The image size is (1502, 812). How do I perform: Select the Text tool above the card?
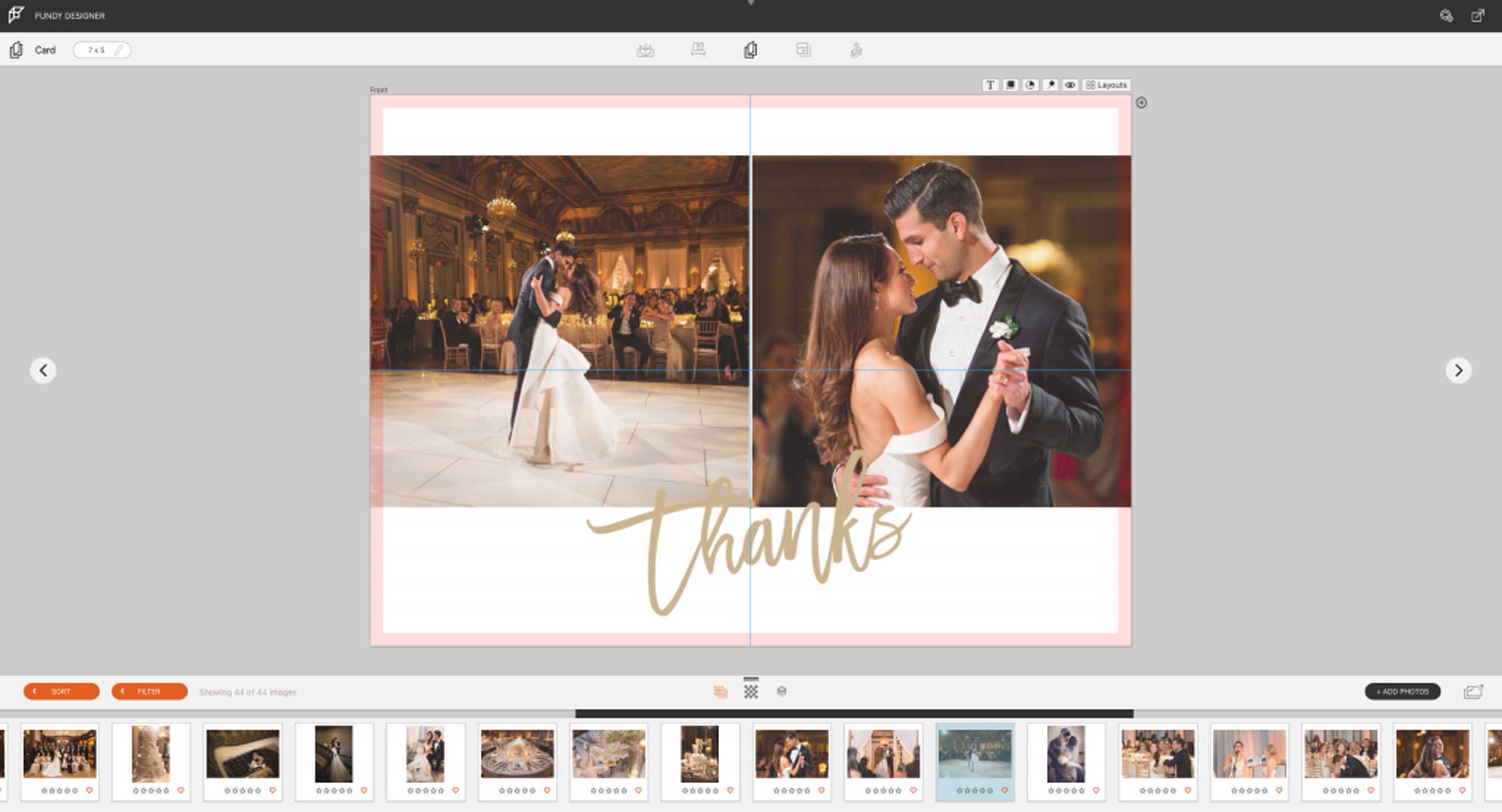coord(990,85)
